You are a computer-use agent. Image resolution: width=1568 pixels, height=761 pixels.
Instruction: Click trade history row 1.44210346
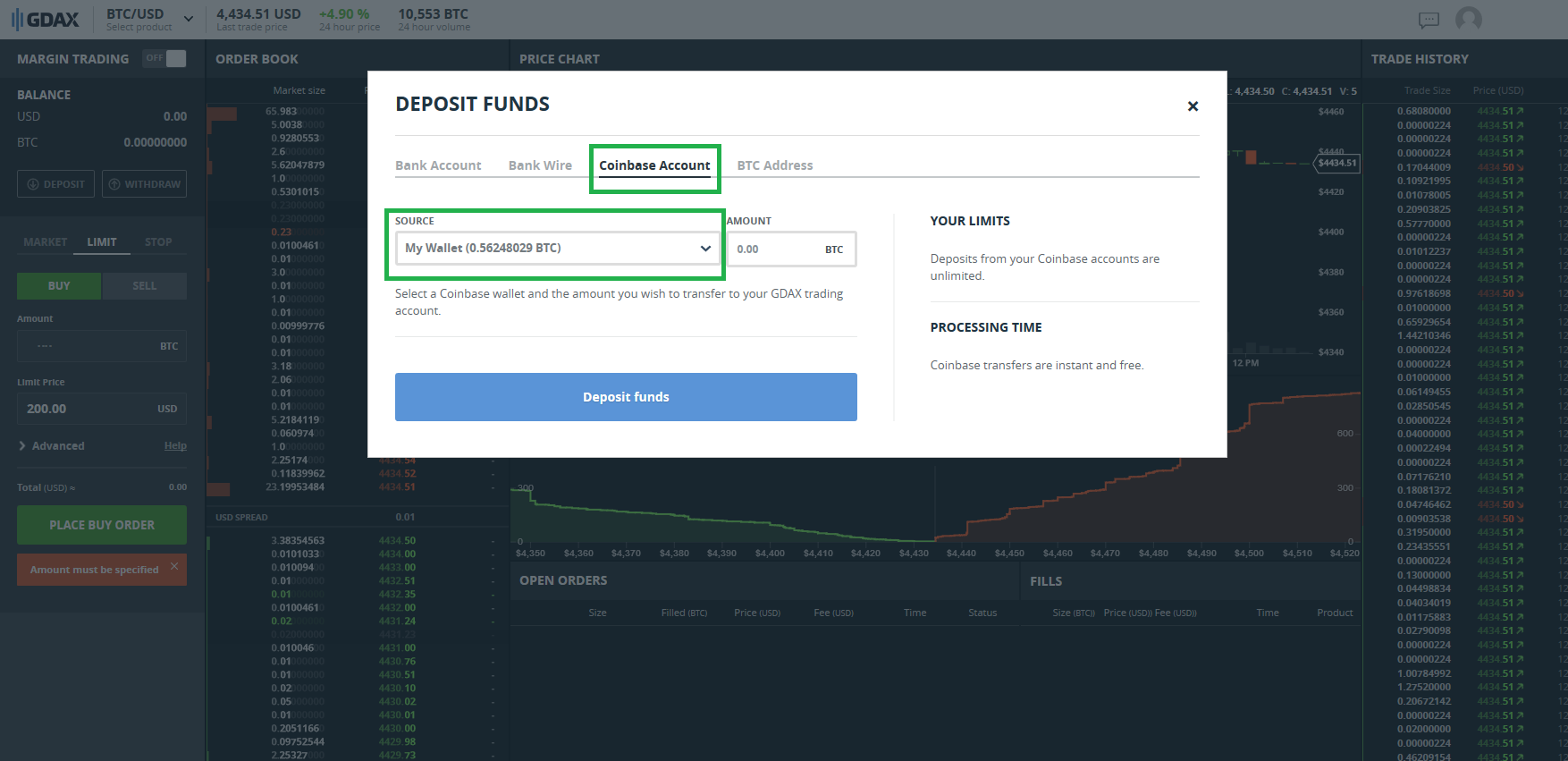1465,336
